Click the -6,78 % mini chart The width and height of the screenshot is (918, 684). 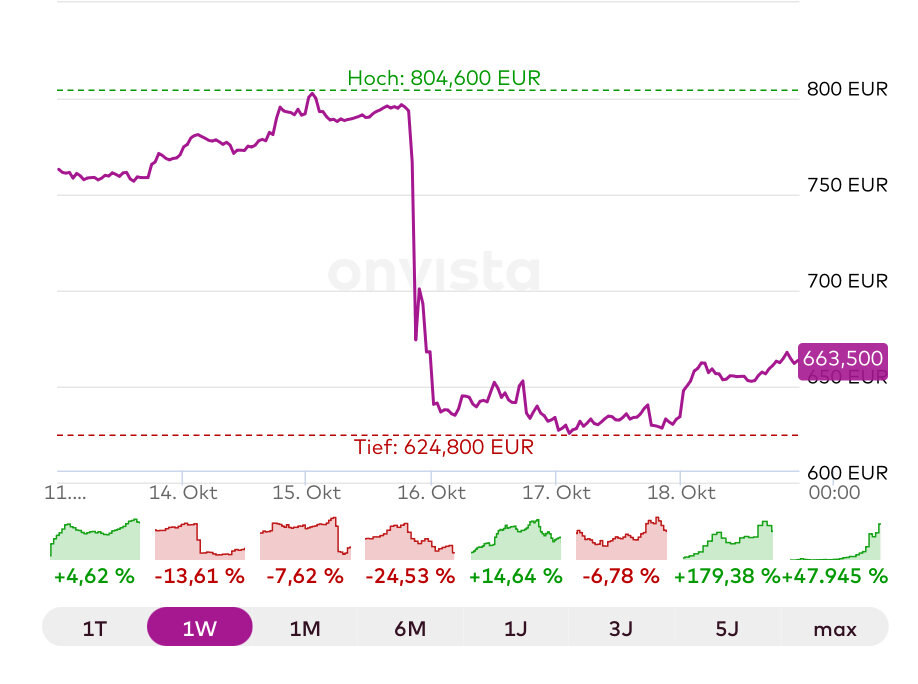(x=621, y=540)
